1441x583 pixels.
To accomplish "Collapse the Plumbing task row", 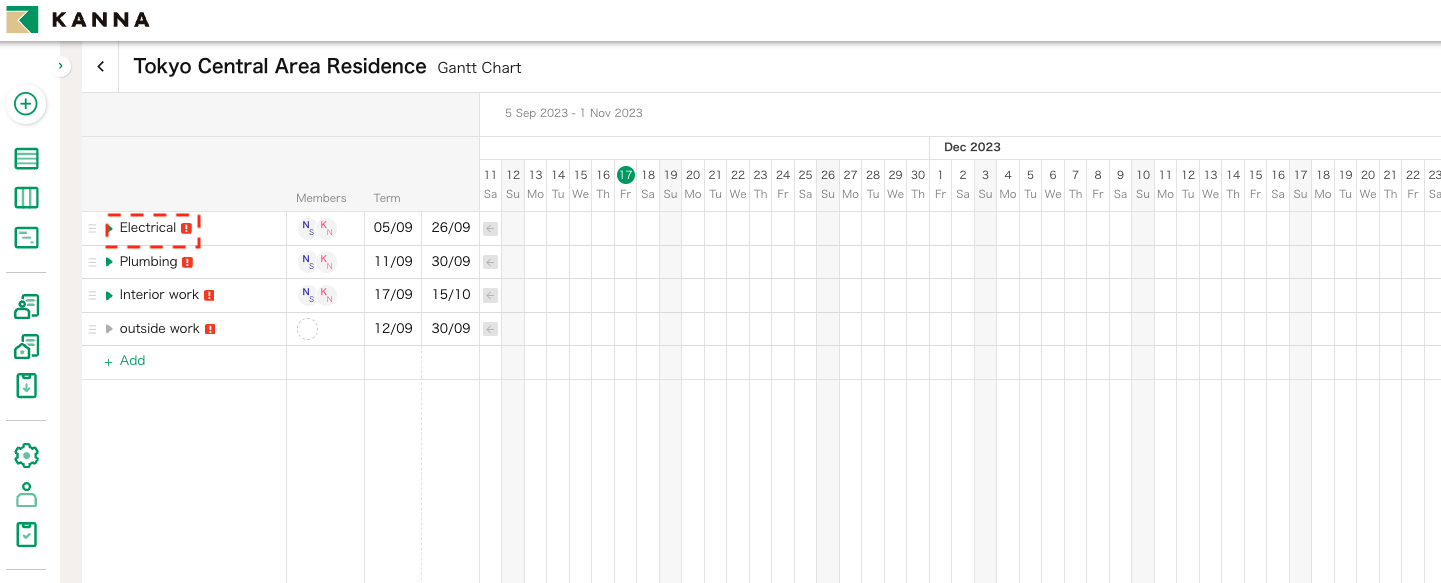I will [x=109, y=261].
